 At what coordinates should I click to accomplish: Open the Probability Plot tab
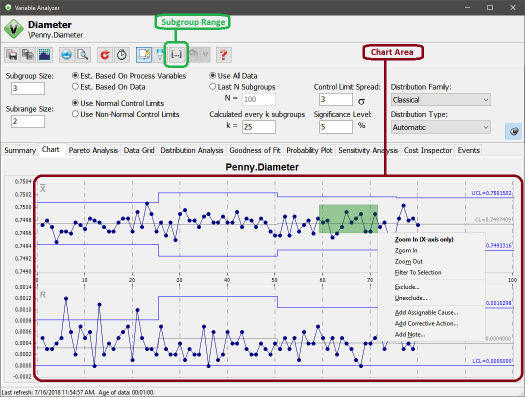point(309,150)
